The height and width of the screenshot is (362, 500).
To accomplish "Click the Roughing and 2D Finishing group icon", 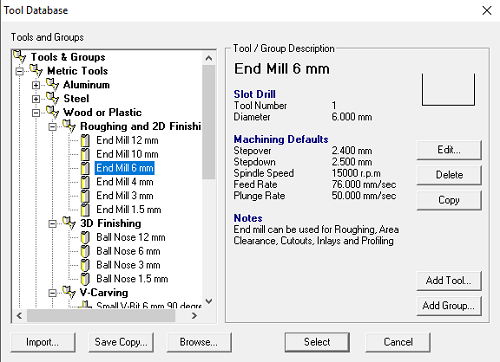I will click(x=69, y=126).
